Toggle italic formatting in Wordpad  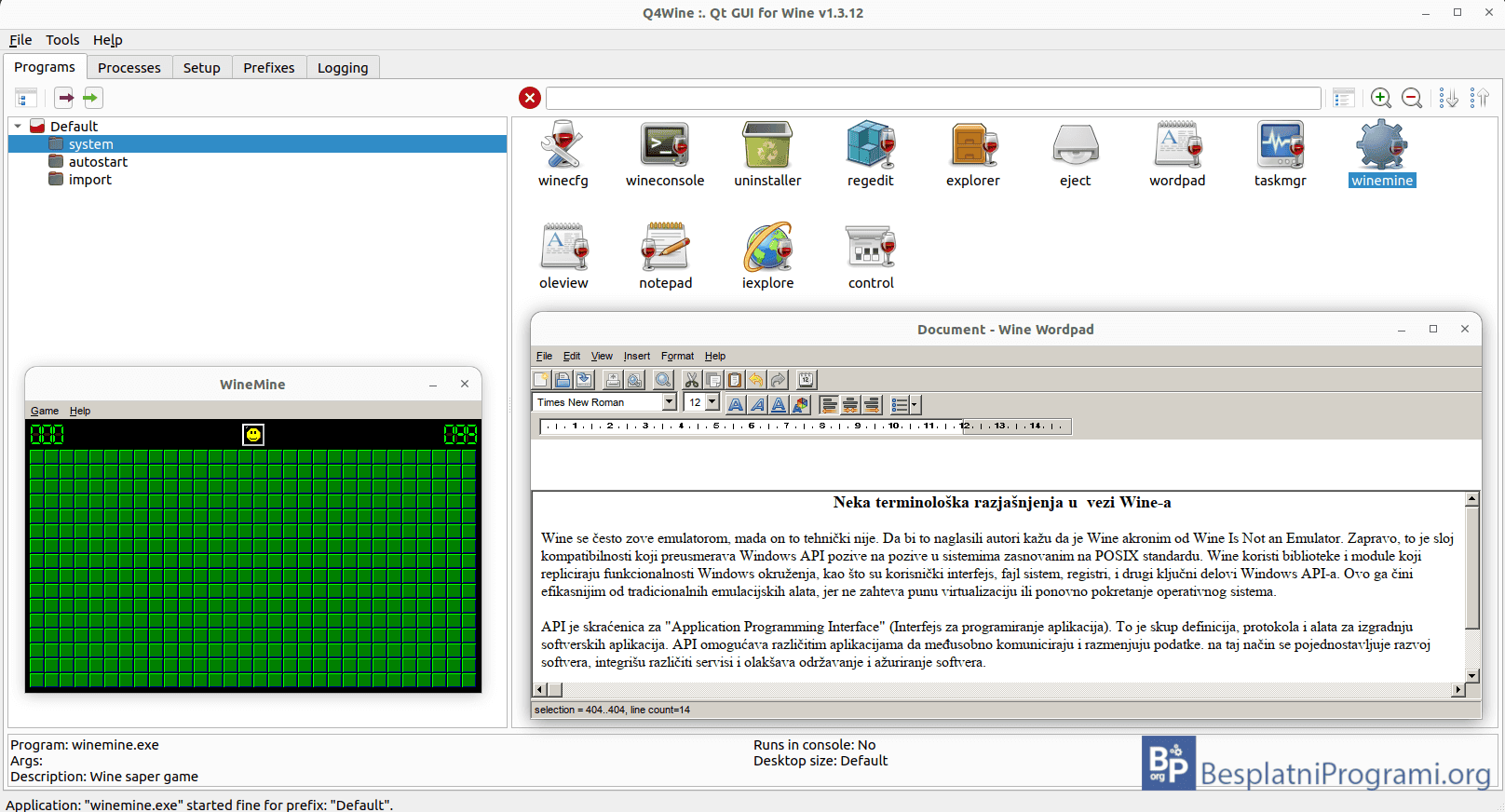coord(757,404)
